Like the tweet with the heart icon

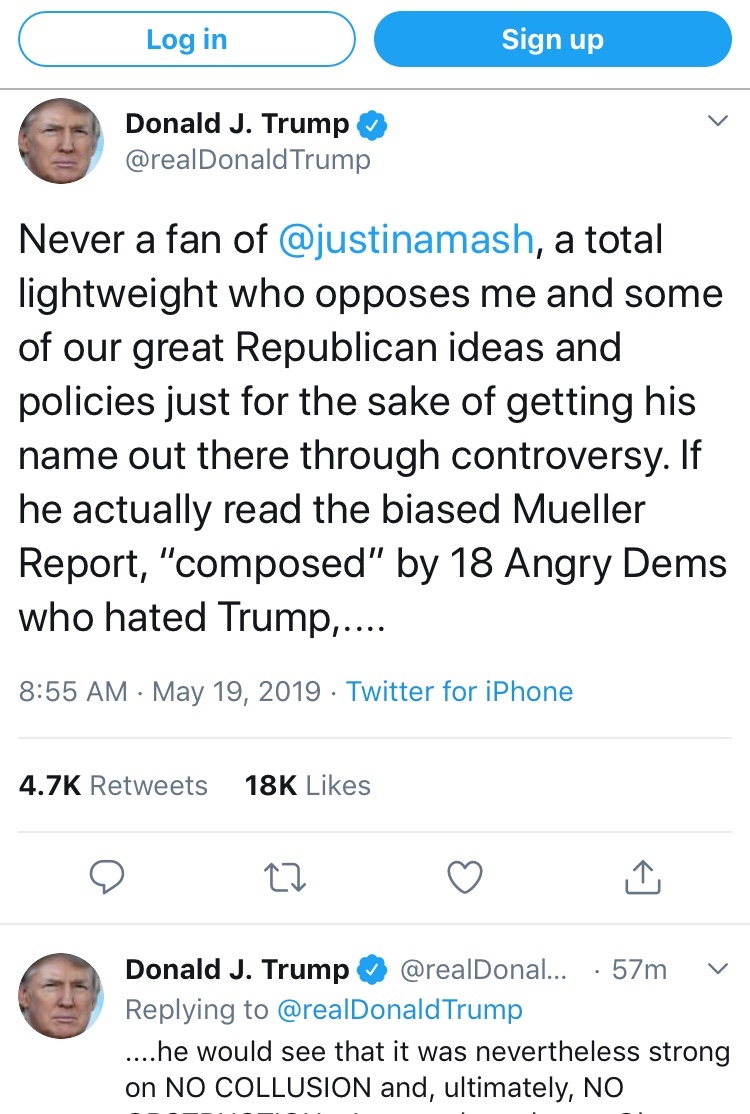[x=464, y=877]
